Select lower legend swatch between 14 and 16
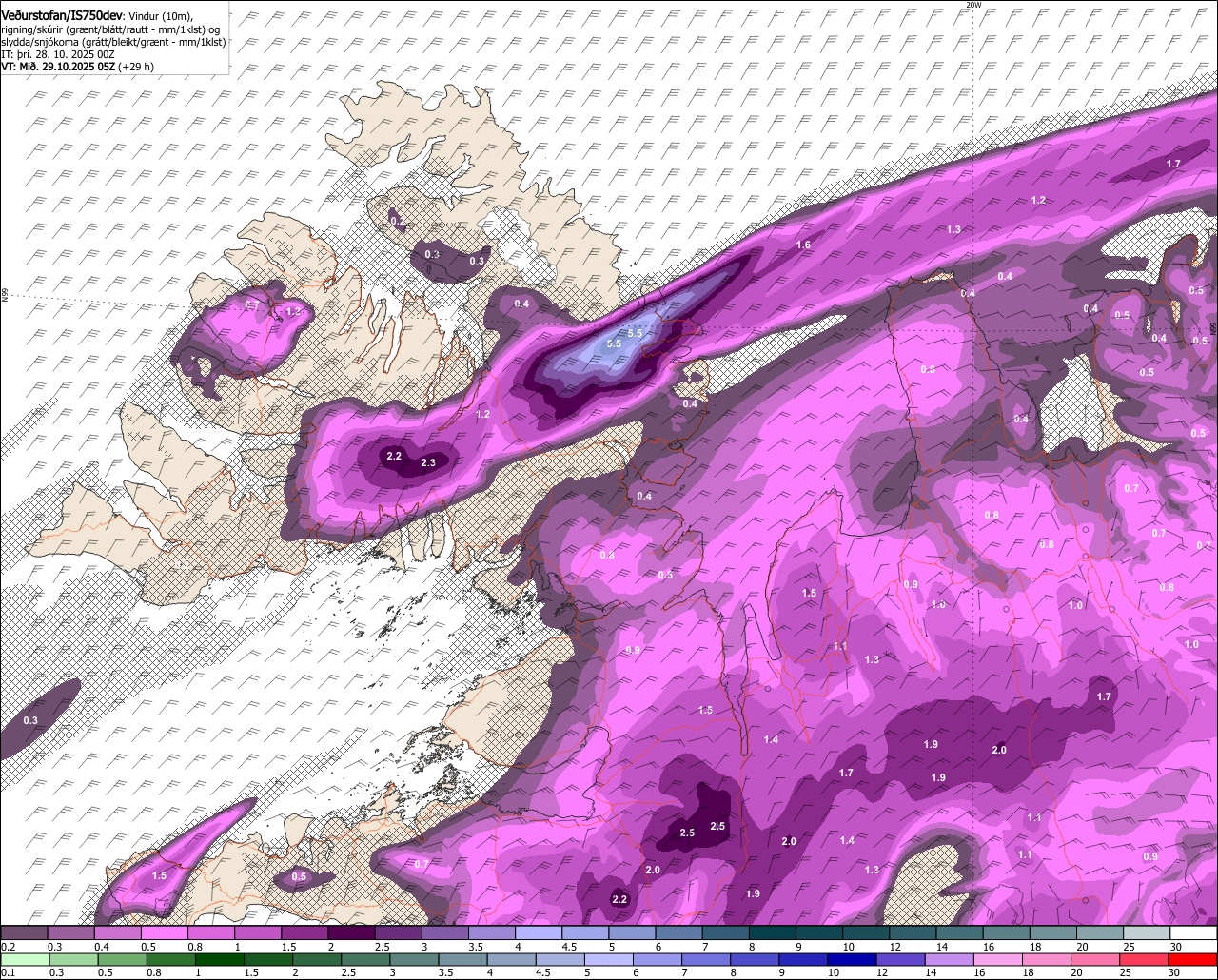Image resolution: width=1218 pixels, height=980 pixels. click(950, 959)
